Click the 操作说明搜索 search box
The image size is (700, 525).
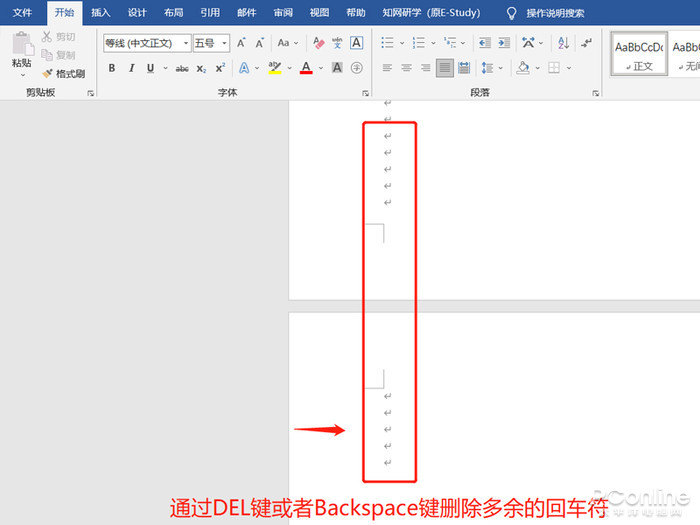pos(555,13)
